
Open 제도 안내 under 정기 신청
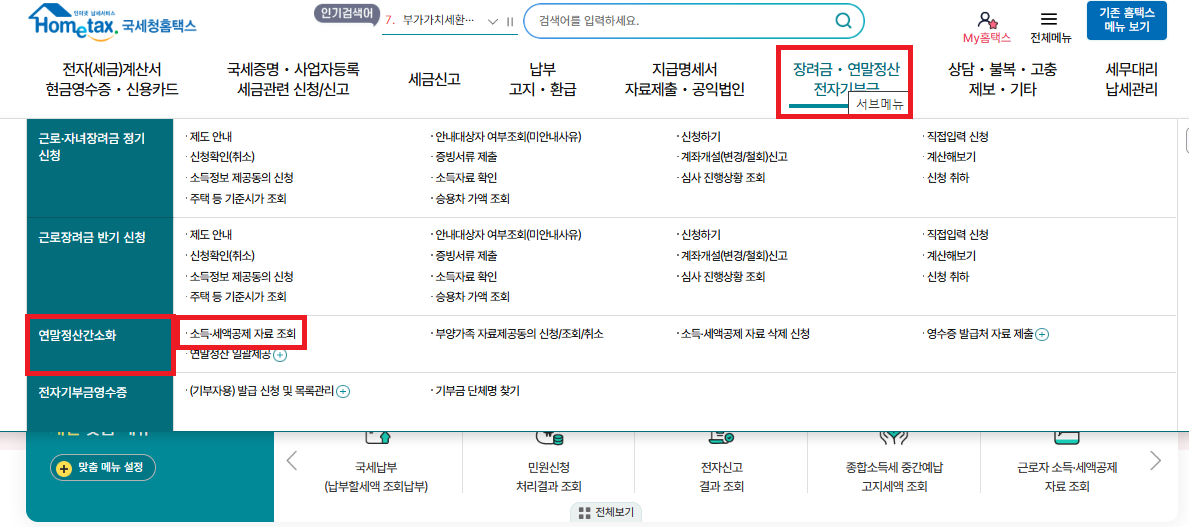point(209,137)
